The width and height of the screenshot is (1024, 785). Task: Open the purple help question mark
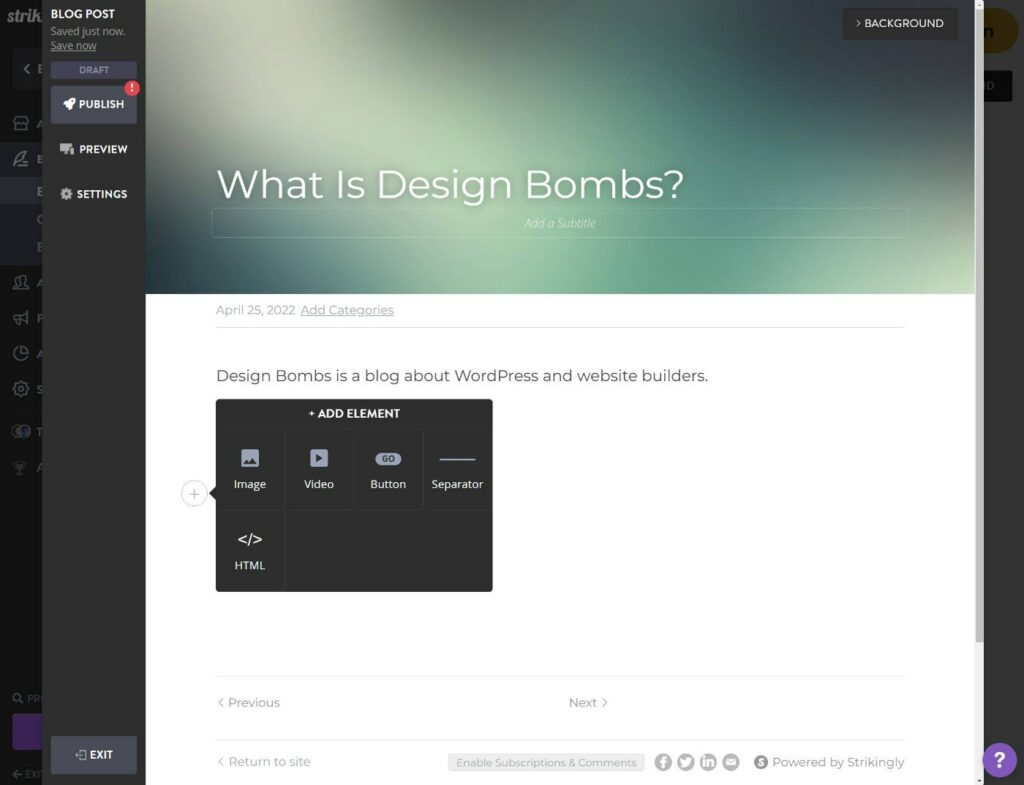point(999,760)
